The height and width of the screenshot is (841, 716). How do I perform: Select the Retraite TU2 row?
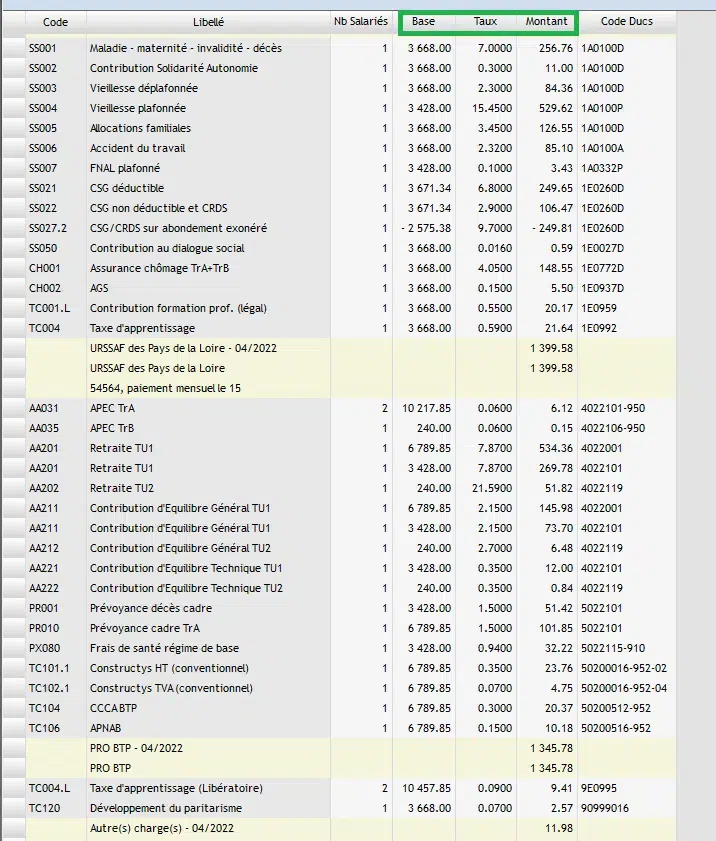123,488
